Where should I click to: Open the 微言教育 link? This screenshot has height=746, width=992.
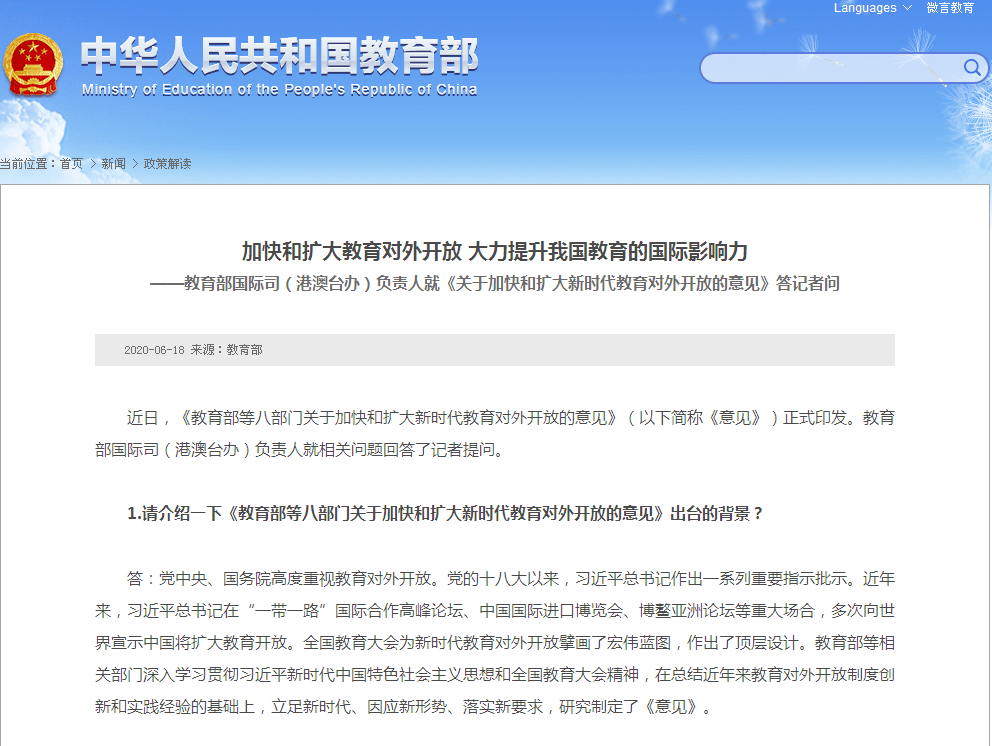click(950, 8)
